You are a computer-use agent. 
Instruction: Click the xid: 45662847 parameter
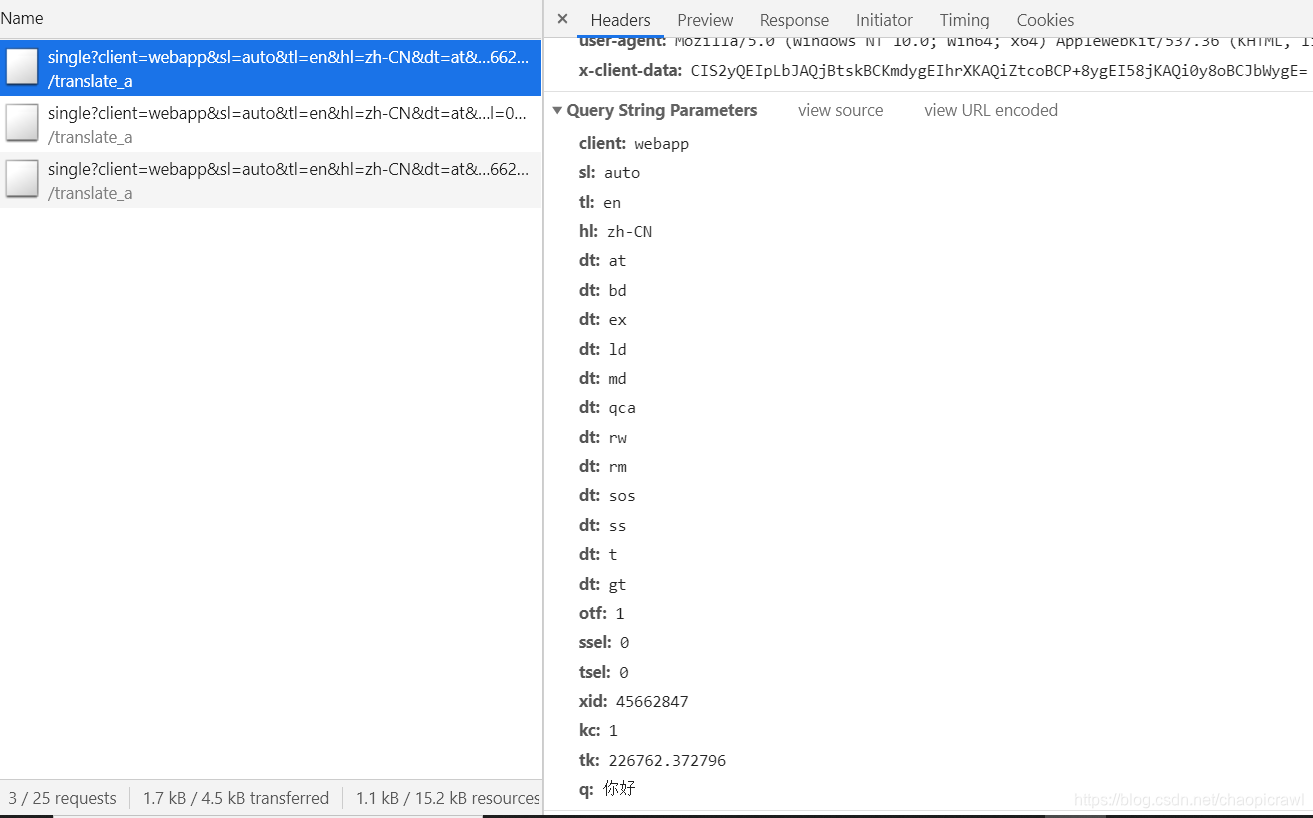pyautogui.click(x=633, y=701)
